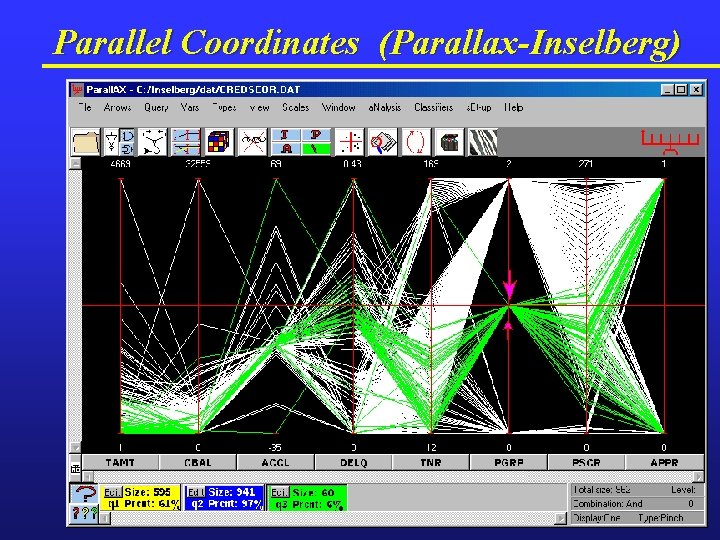The height and width of the screenshot is (540, 720).
Task: Click the upper magenta arrow on PGRP axis
Action: click(x=509, y=286)
